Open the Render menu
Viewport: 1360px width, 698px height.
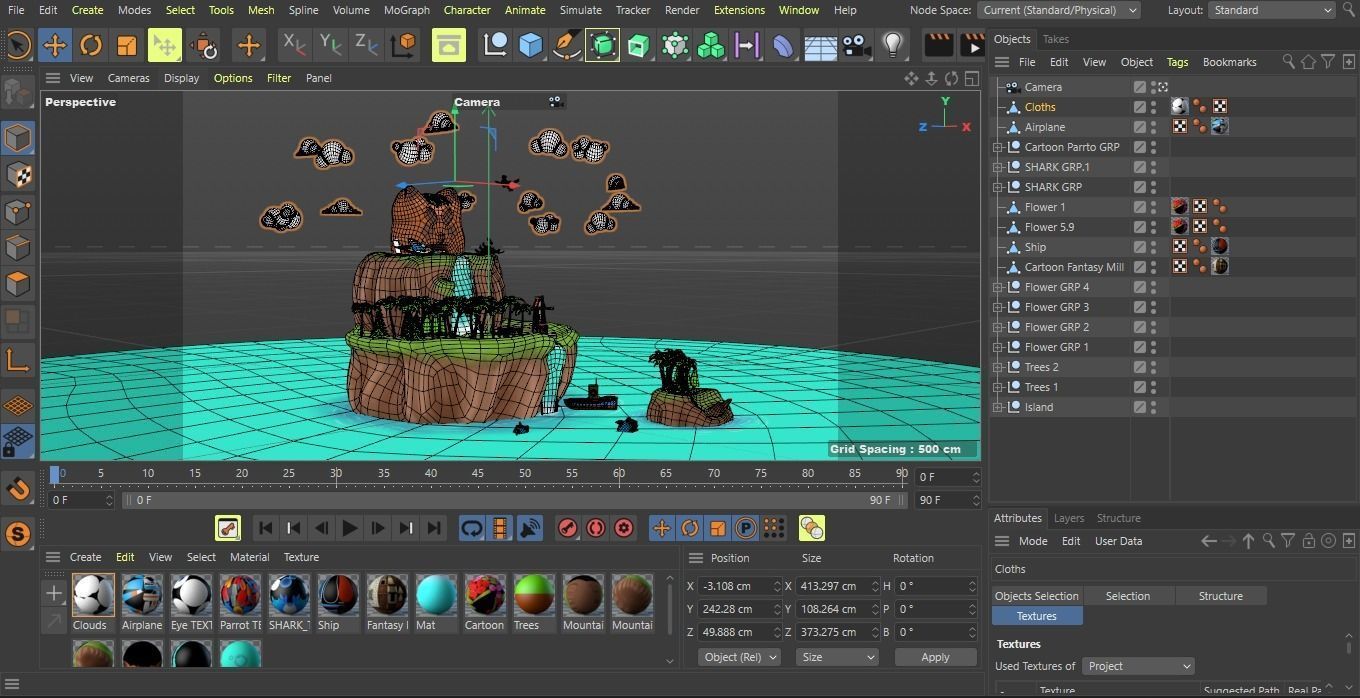[x=682, y=10]
